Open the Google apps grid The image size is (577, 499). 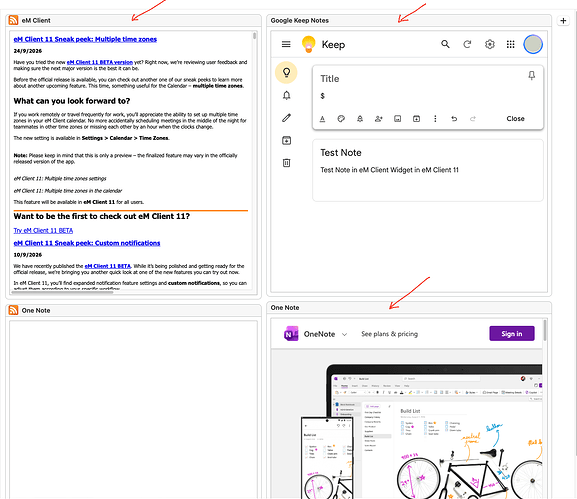click(510, 45)
